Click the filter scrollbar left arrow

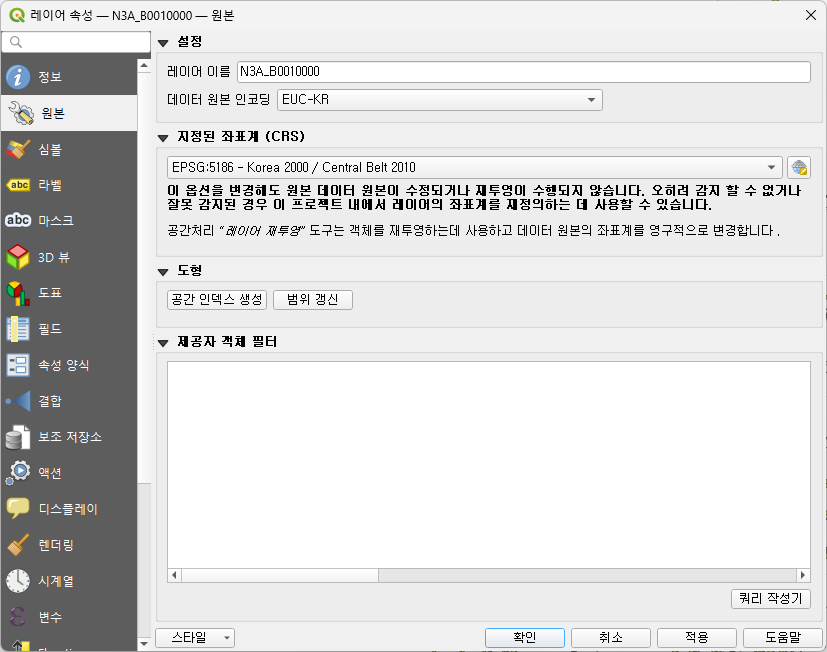pos(175,575)
